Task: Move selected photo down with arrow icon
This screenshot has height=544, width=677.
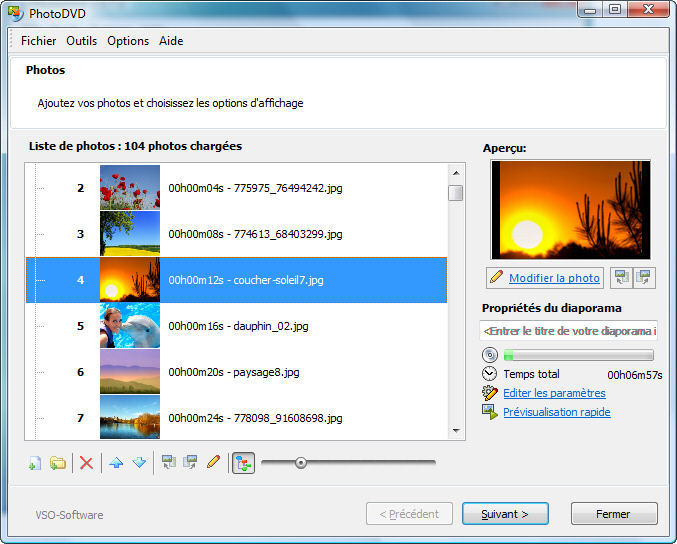Action: pos(139,463)
